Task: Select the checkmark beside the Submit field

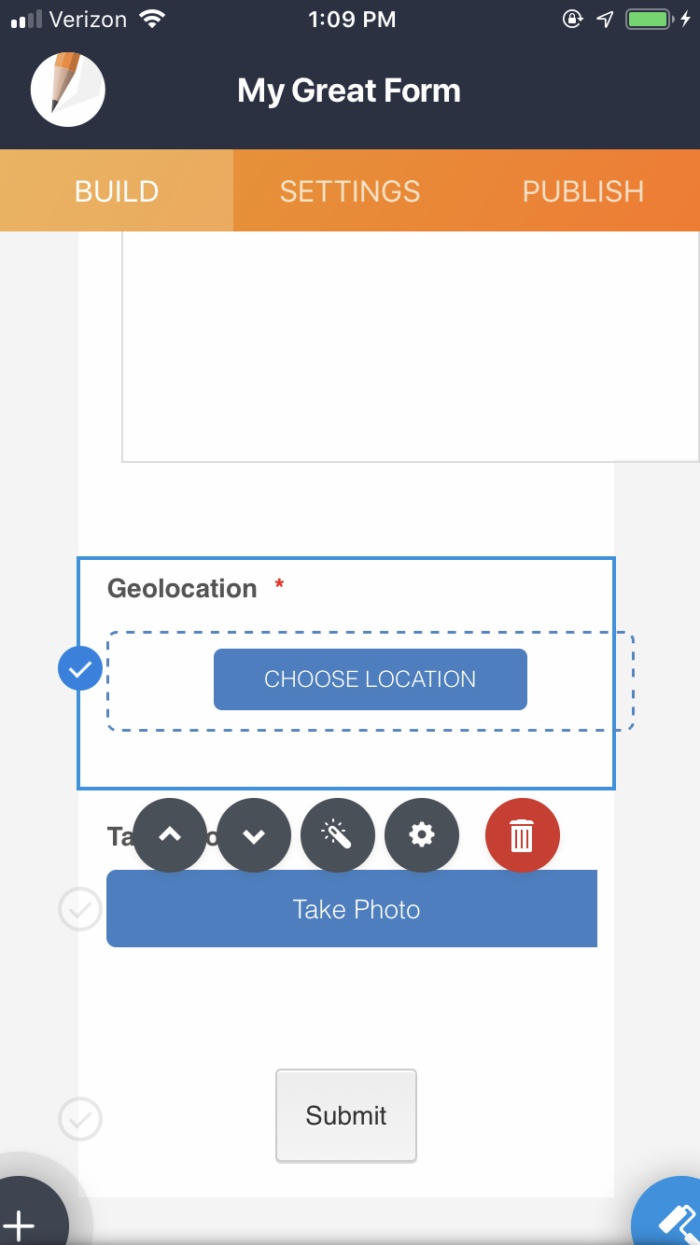Action: tap(80, 1119)
